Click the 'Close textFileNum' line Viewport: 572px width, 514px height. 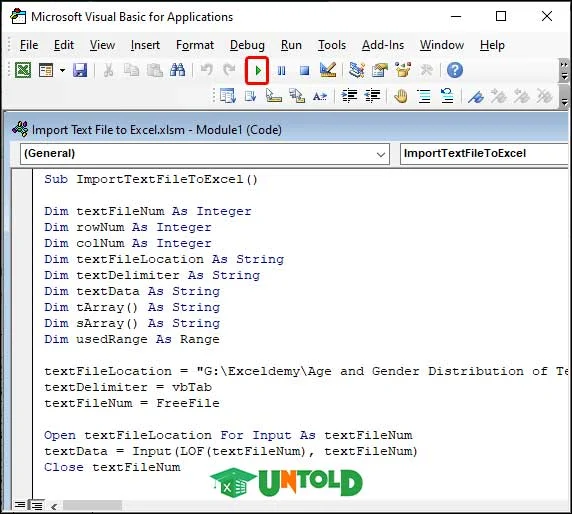(x=112, y=467)
